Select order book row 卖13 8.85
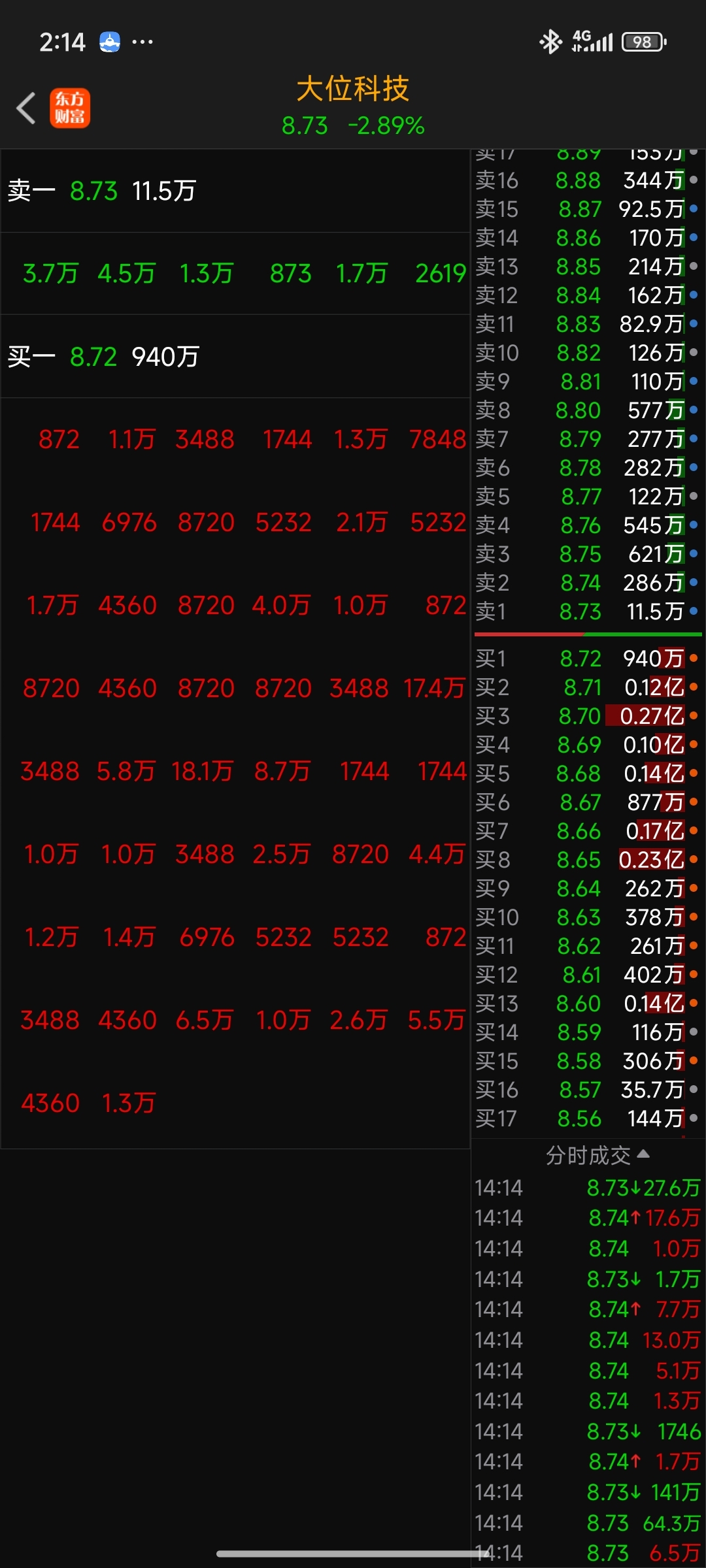706x1568 pixels. click(587, 266)
